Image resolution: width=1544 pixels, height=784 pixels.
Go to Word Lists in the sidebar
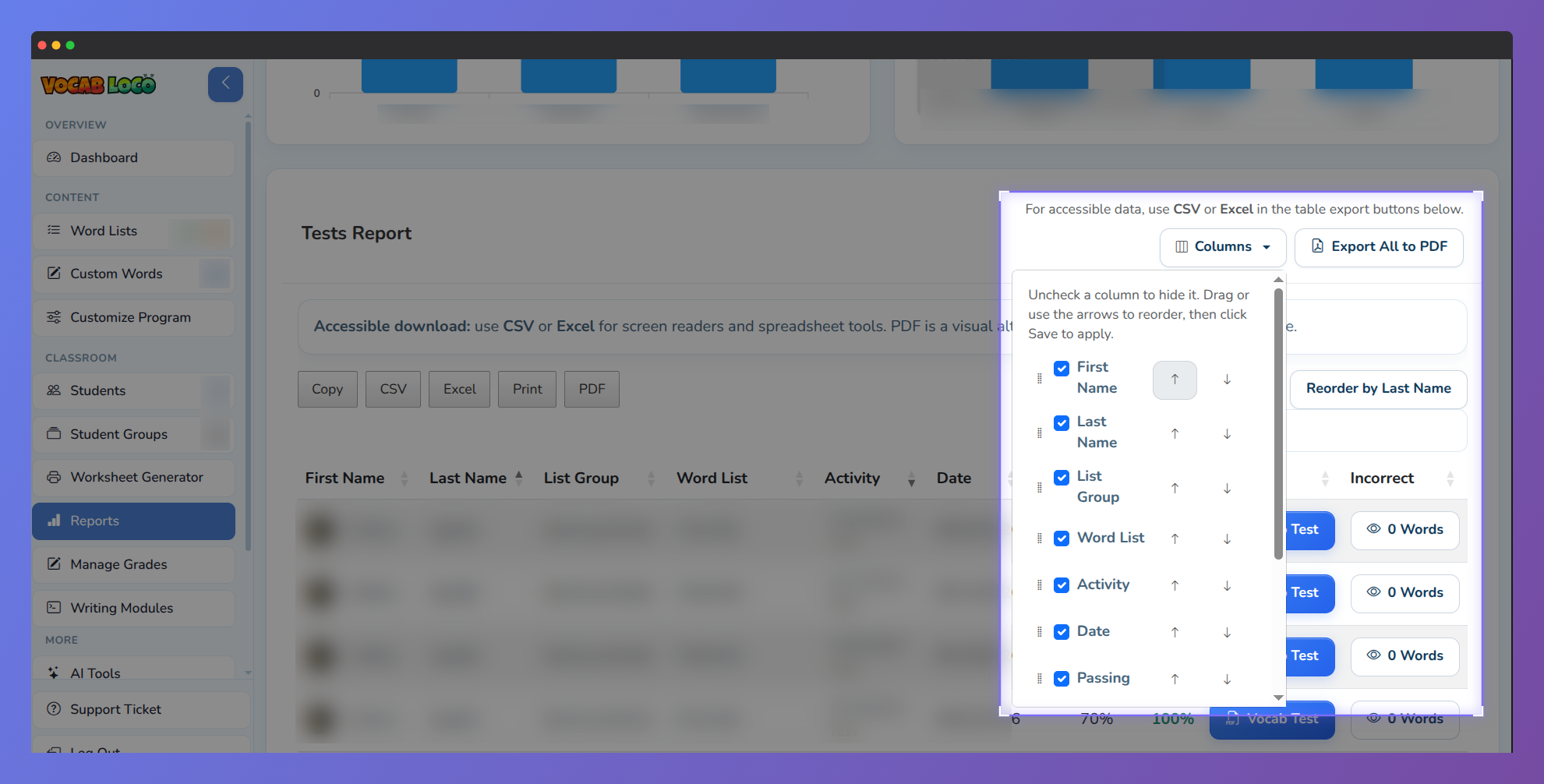pos(133,231)
